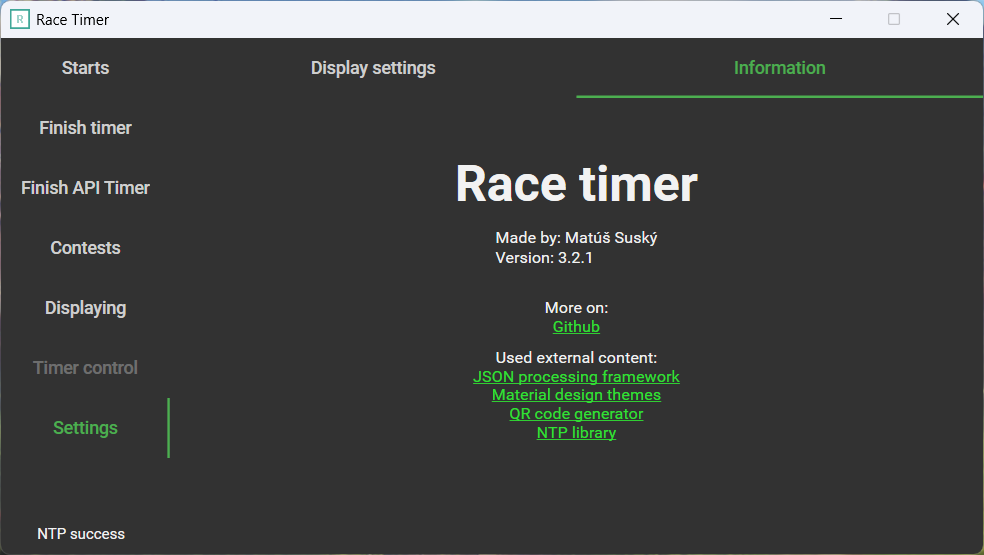This screenshot has height=555, width=984.
Task: Click the large Race timer heading
Action: (576, 184)
